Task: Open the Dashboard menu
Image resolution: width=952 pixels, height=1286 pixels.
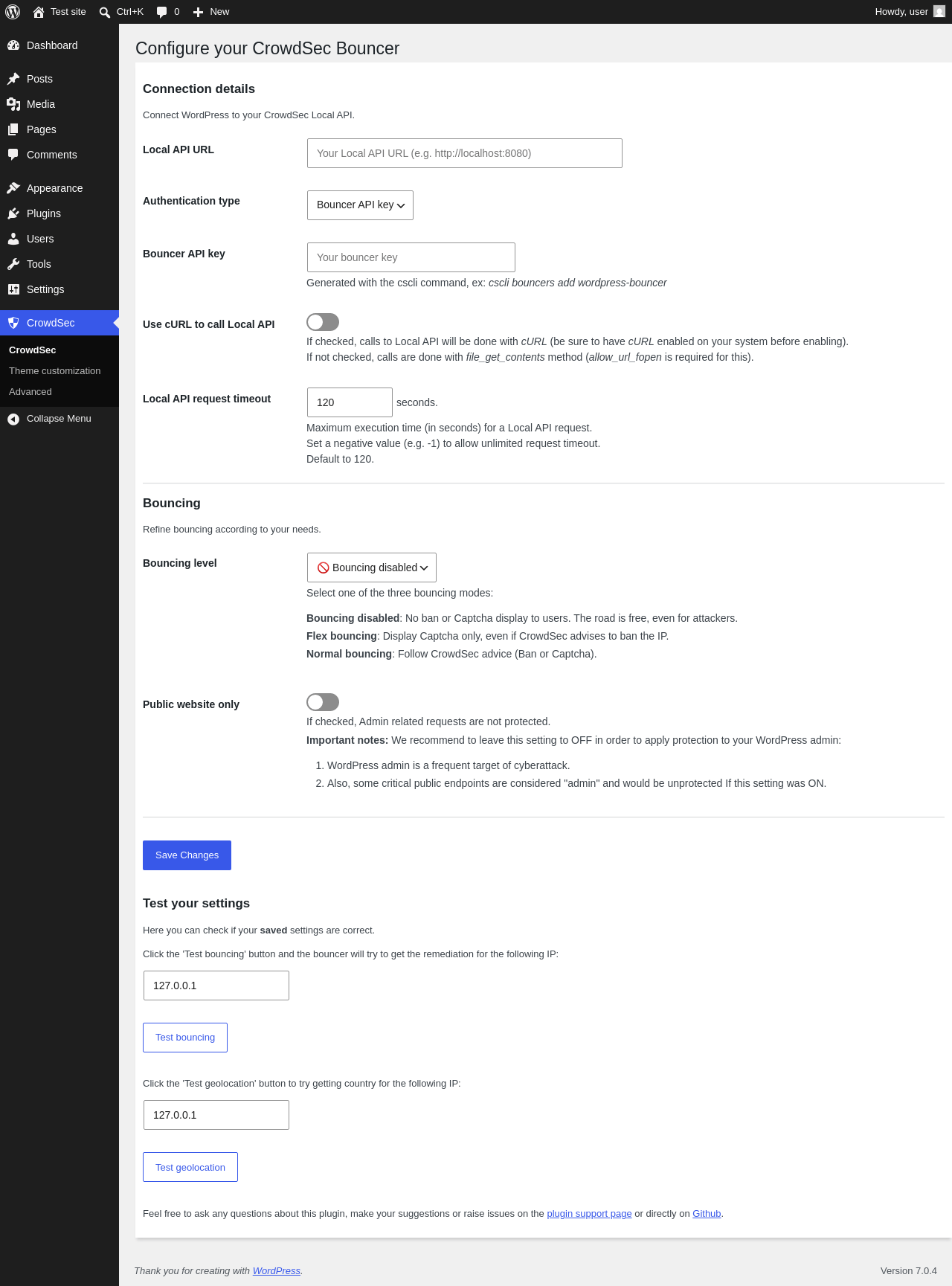Action: [x=59, y=45]
